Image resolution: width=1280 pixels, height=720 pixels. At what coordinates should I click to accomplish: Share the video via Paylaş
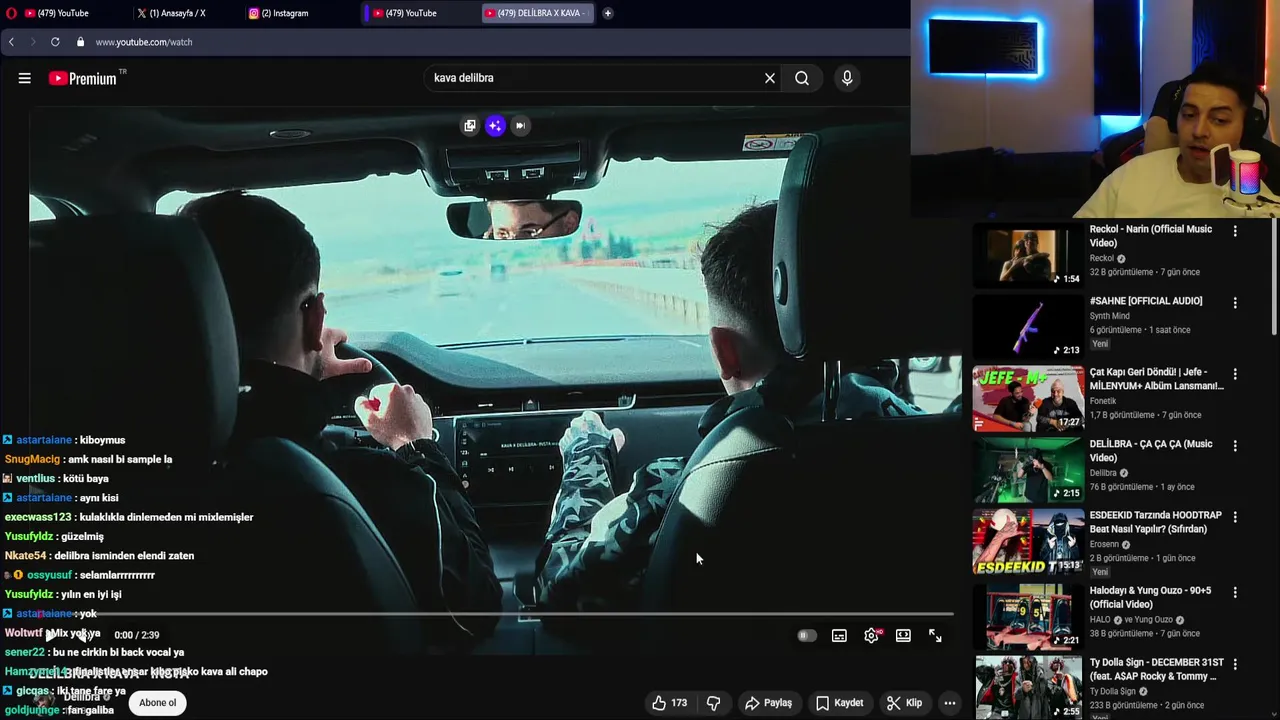click(768, 703)
